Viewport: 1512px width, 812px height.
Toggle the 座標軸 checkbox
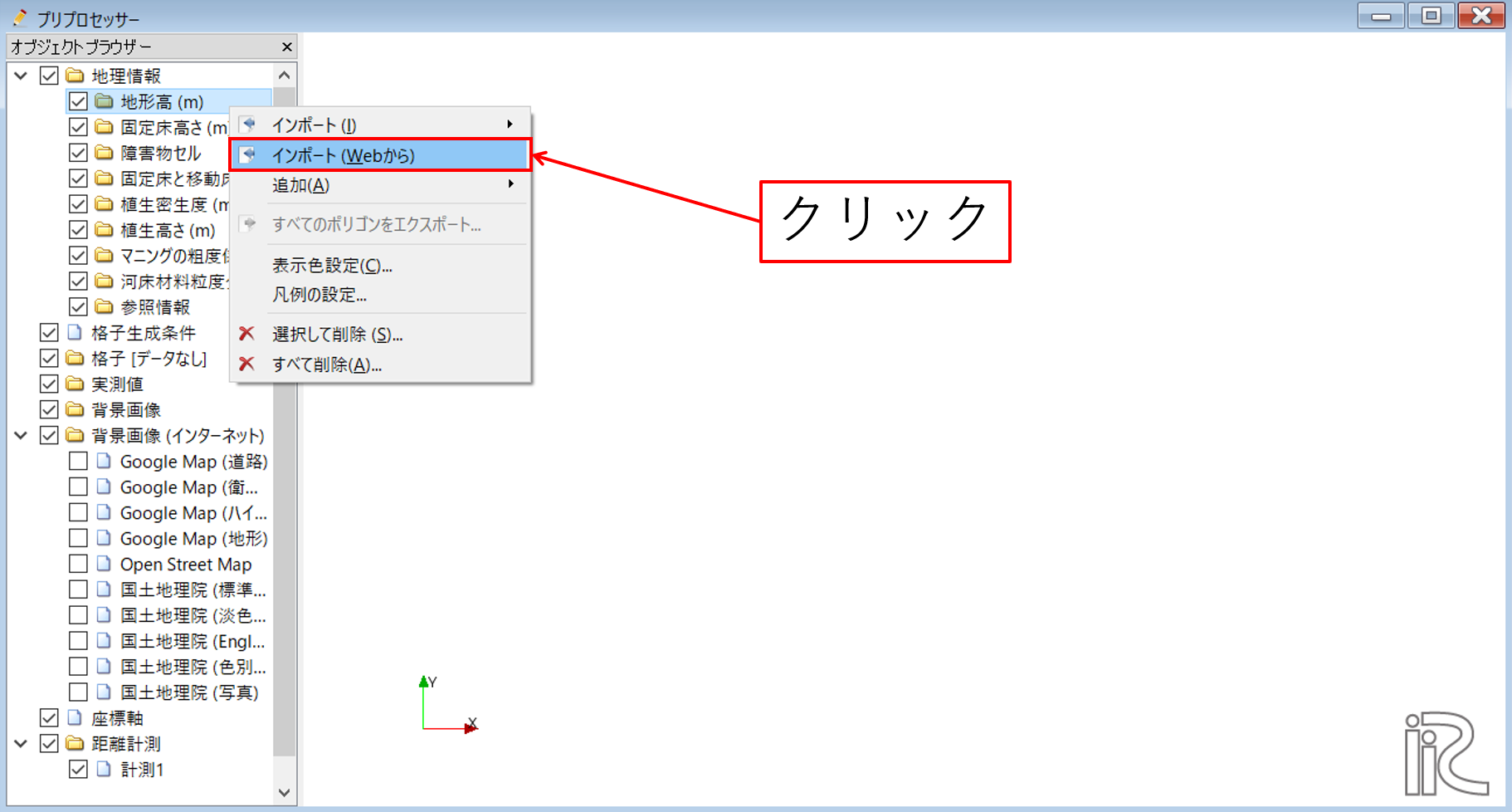tap(49, 718)
